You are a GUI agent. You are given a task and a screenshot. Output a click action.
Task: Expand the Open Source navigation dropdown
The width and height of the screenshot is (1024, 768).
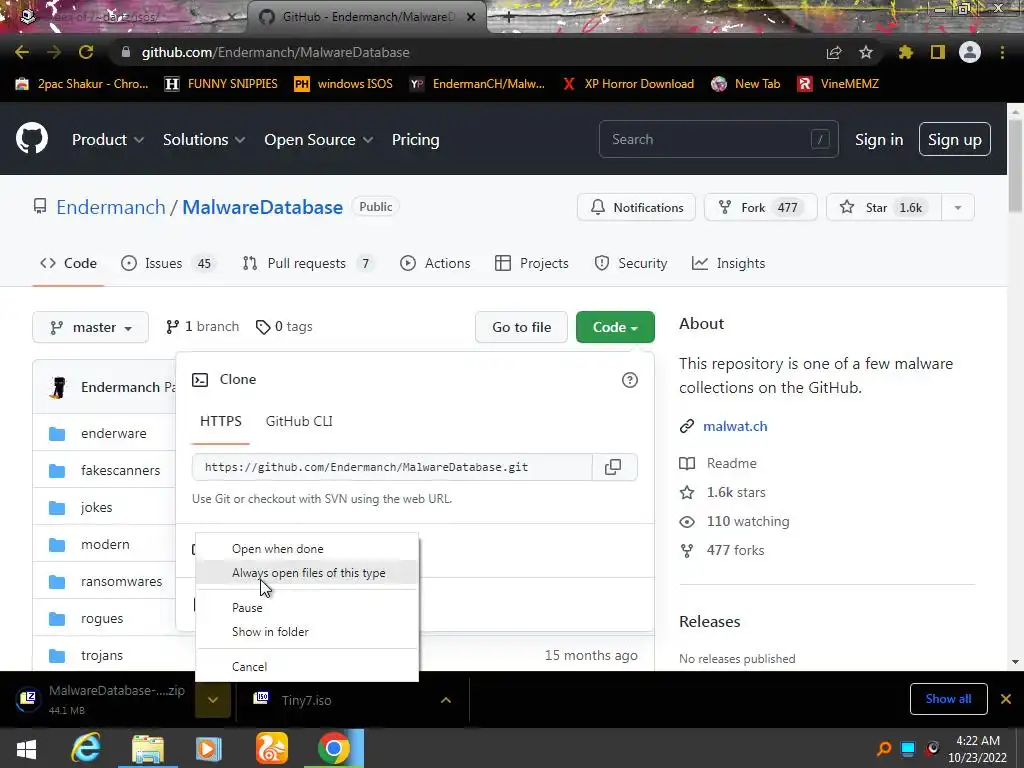319,140
